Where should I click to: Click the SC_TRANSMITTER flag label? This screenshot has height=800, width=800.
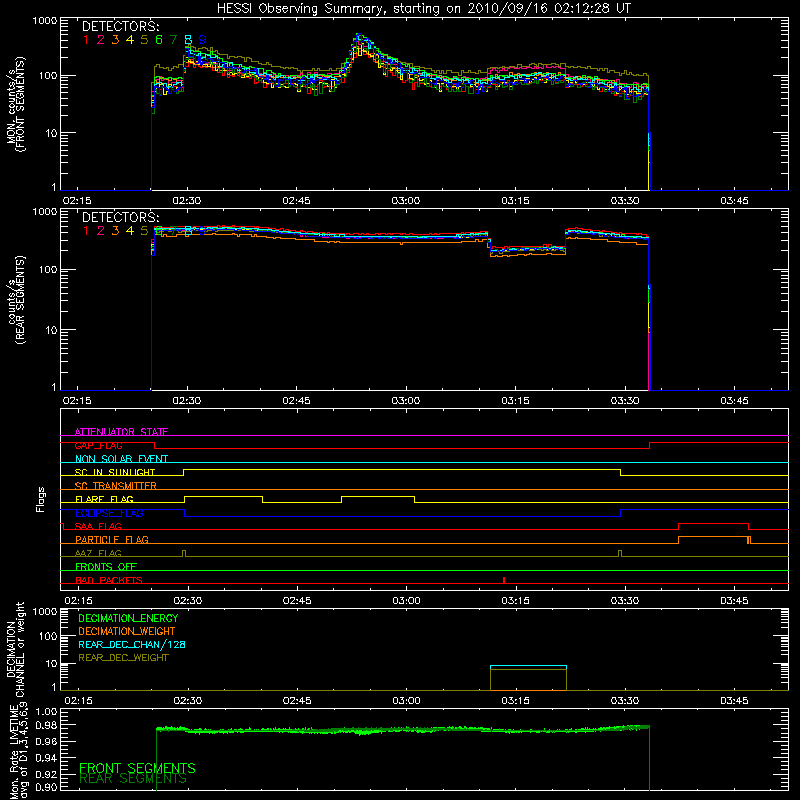(116, 485)
